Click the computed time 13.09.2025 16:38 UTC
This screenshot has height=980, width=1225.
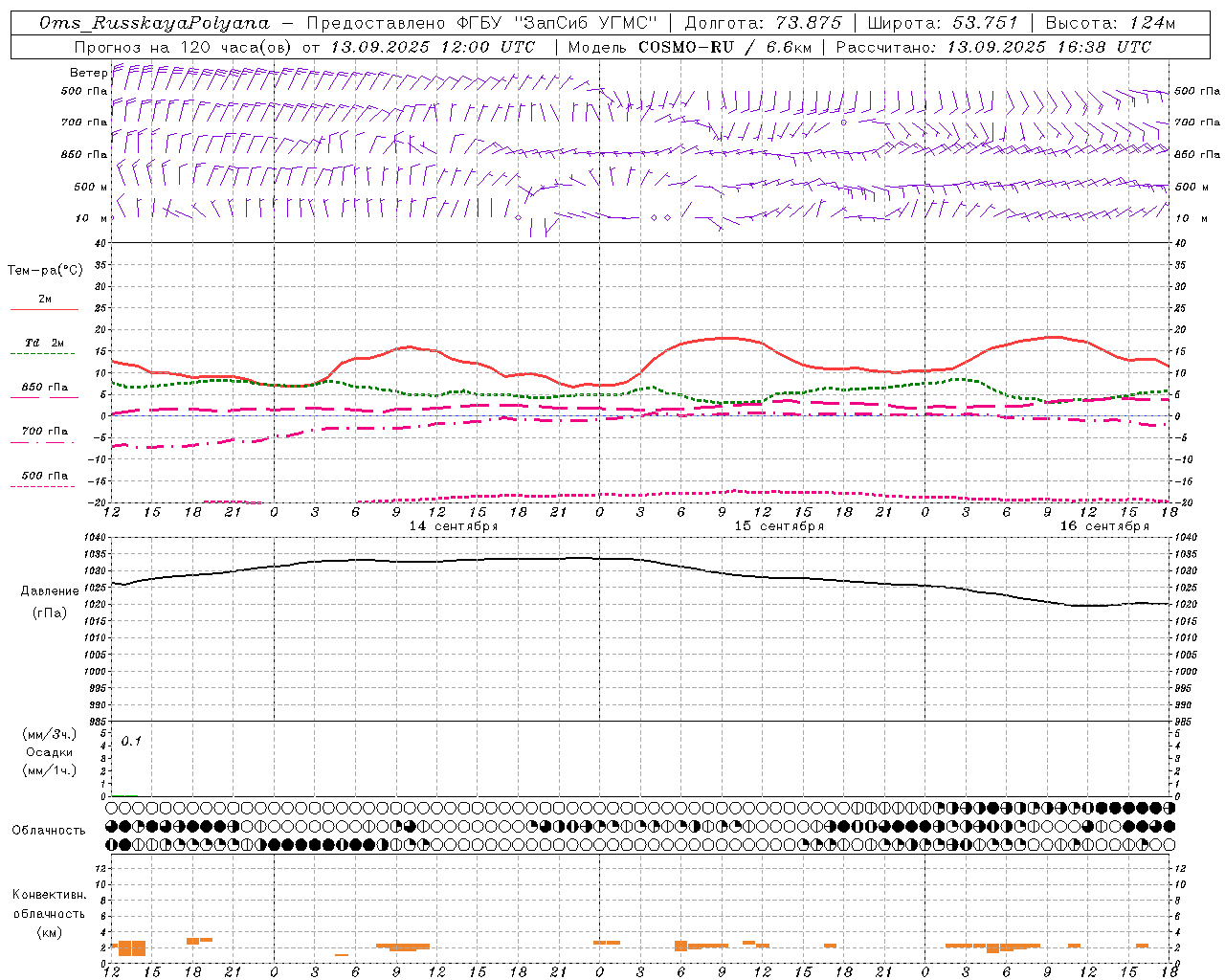[x=1049, y=47]
